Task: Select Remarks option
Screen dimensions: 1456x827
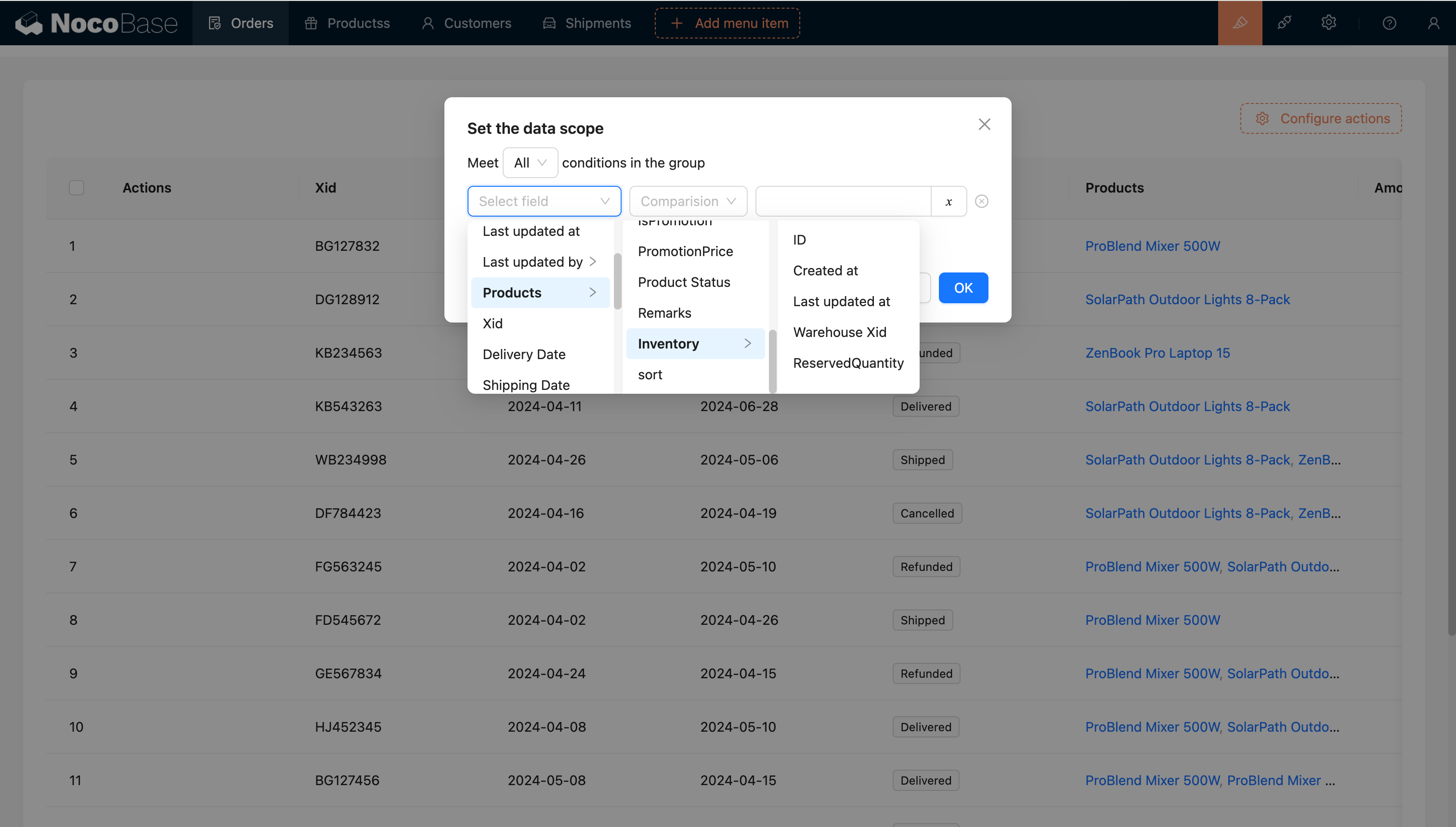Action: point(695,313)
